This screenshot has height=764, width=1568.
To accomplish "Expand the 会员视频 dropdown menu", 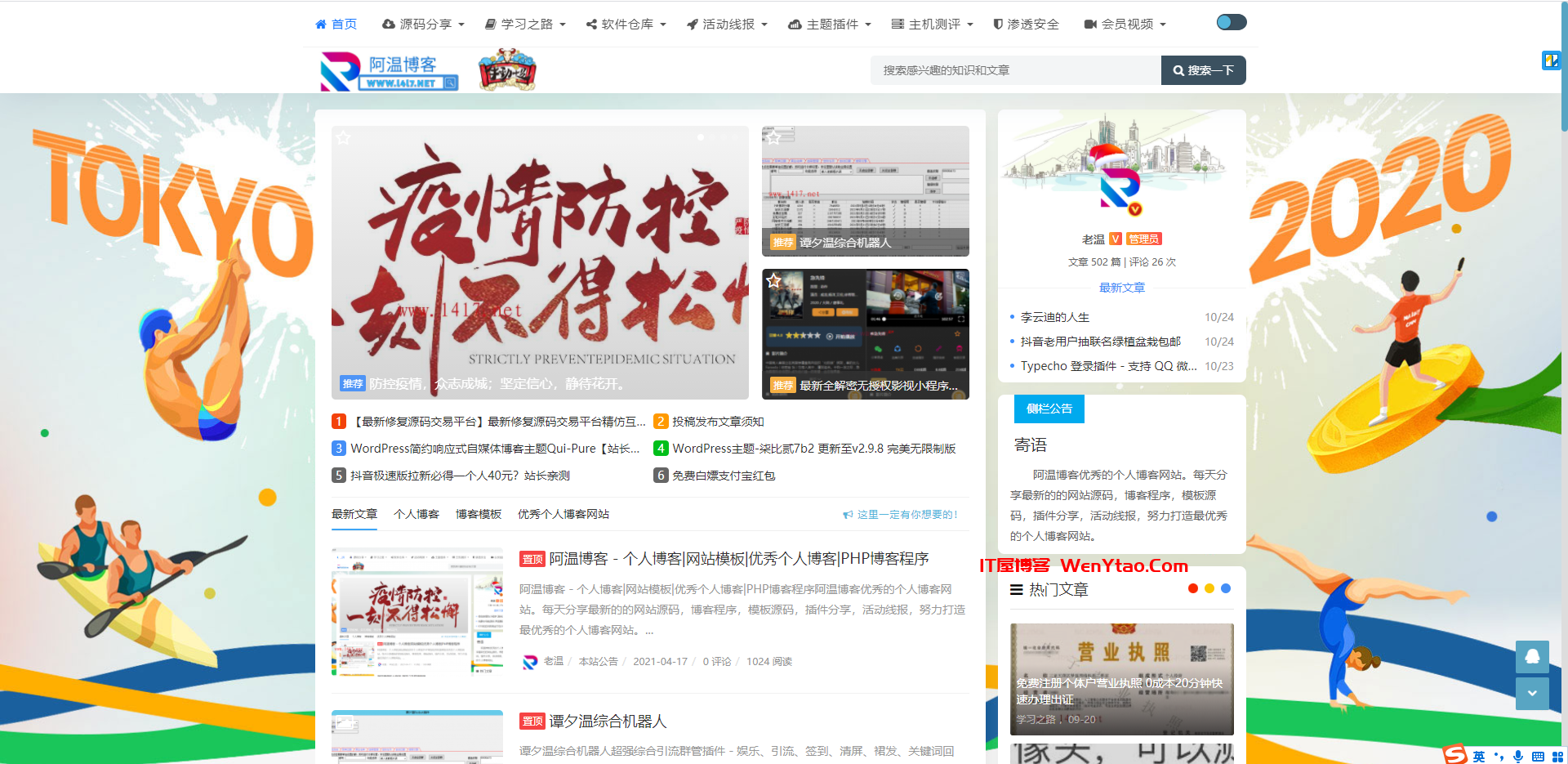I will point(1125,25).
